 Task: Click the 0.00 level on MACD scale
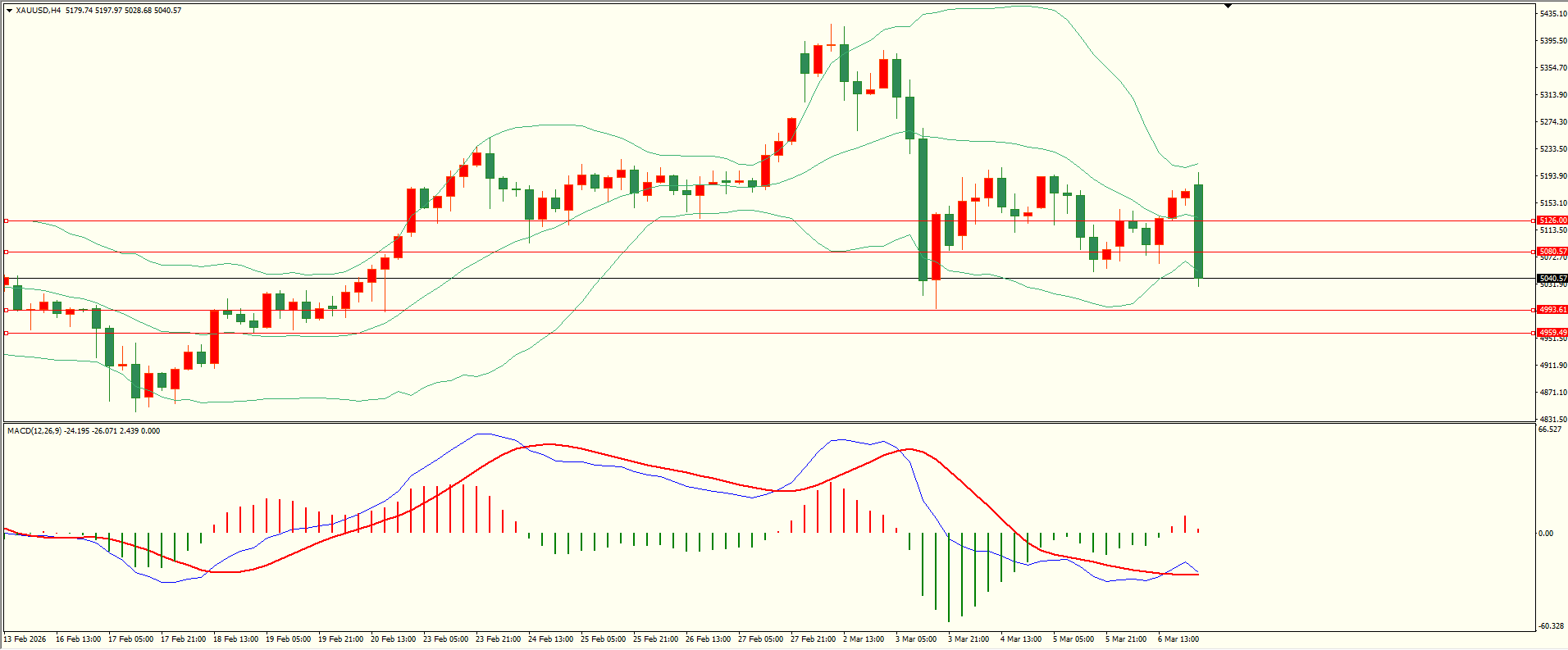click(1545, 533)
